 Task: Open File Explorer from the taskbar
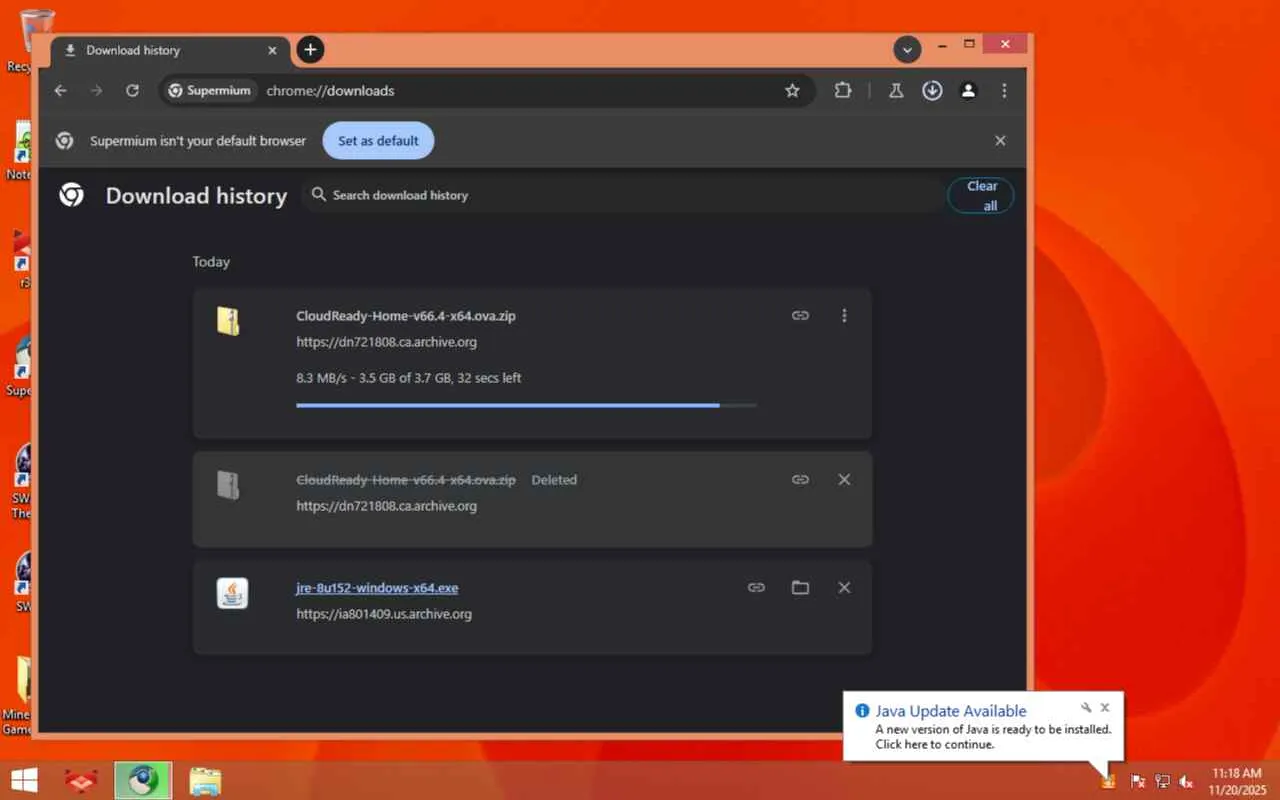click(x=205, y=780)
